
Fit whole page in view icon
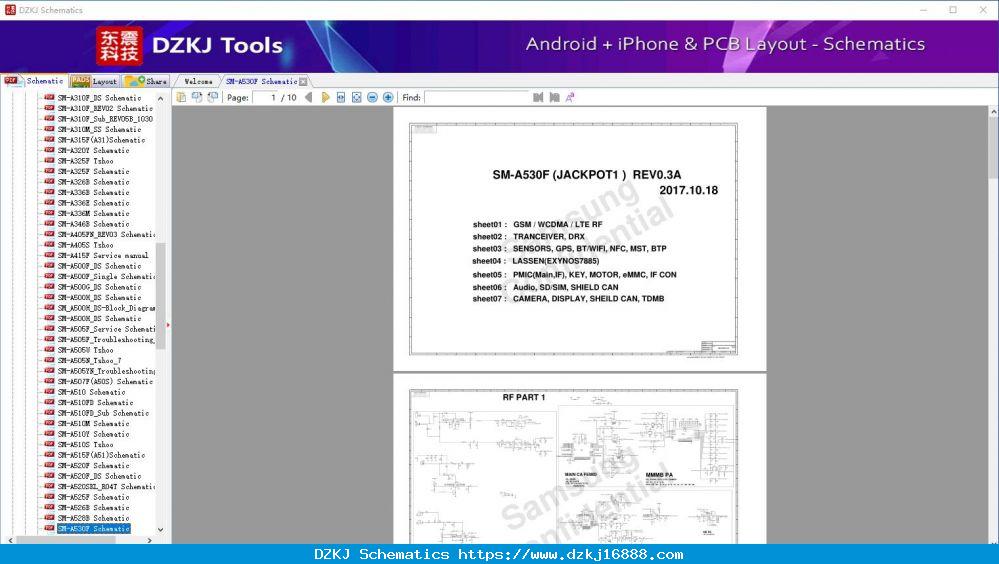[357, 98]
